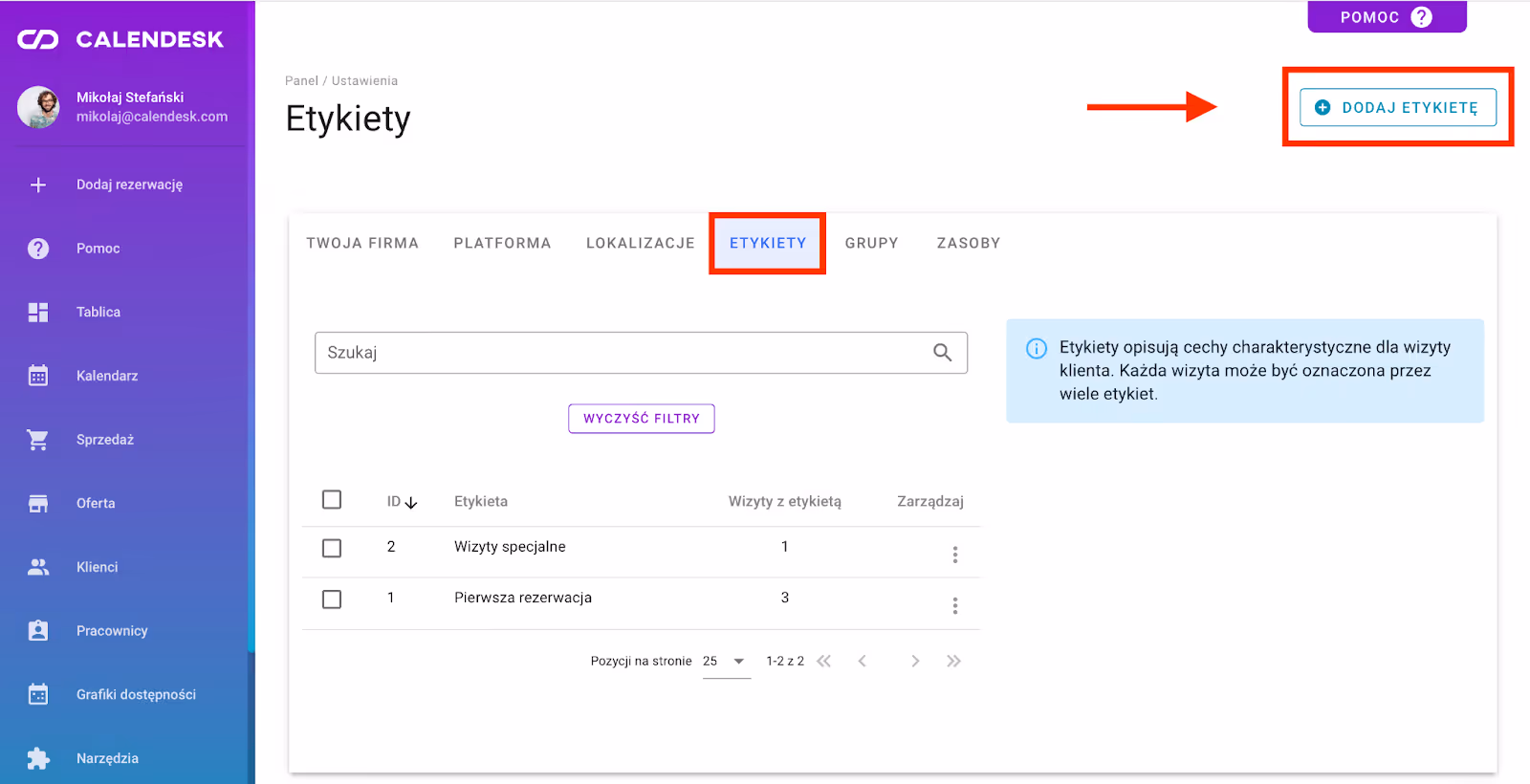Open the Pracownicy badge icon
The image size is (1530, 784).
38,631
